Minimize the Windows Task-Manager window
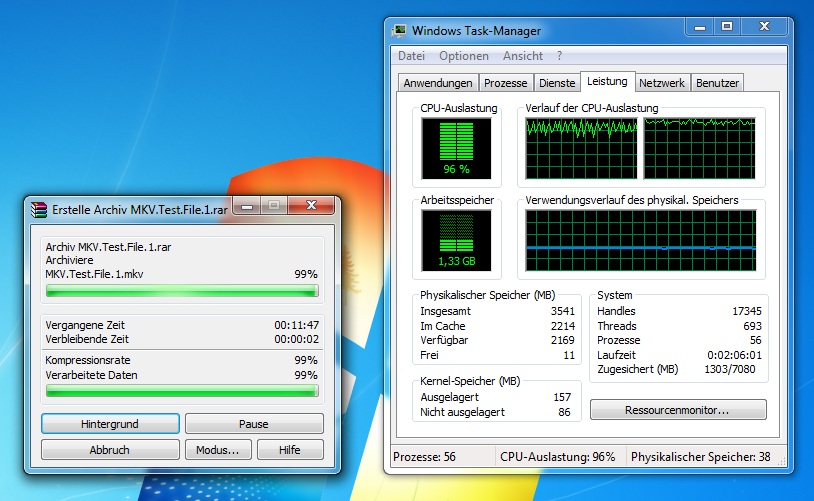Viewport: 814px width, 501px height. (700, 27)
